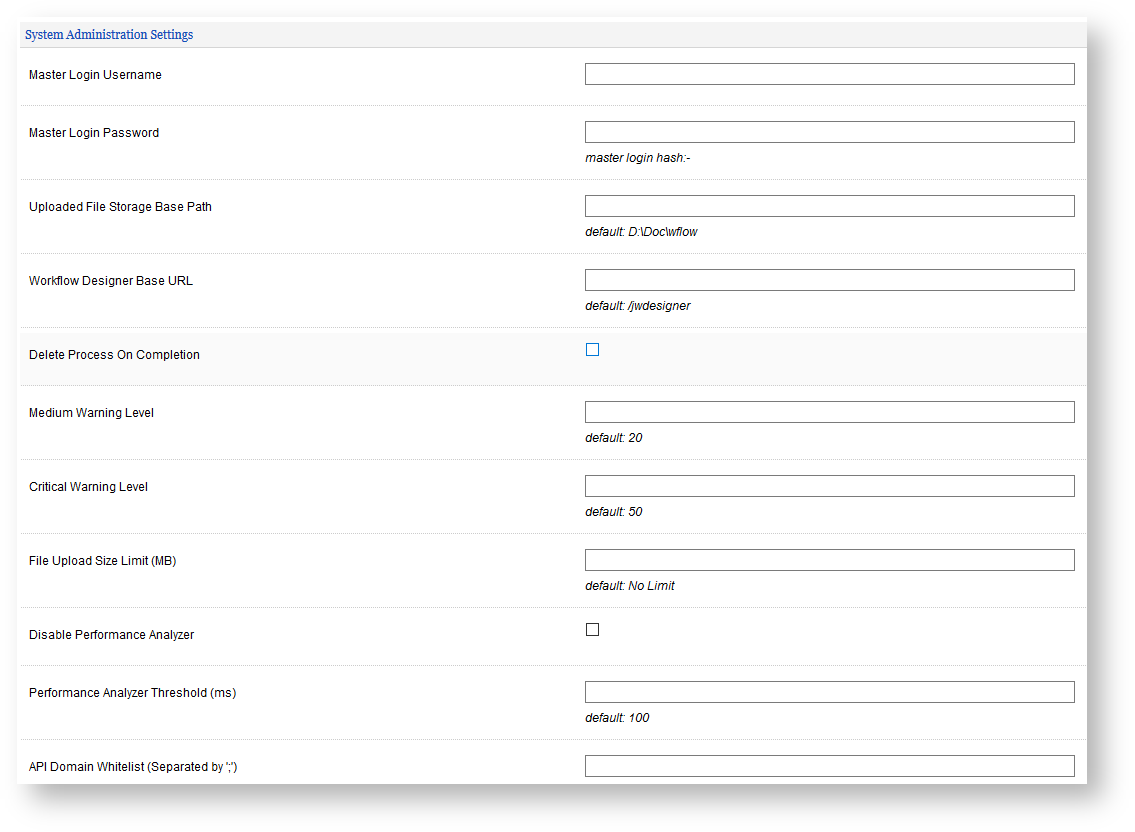Focus the Medium Warning Level input box
The image size is (1135, 832).
tap(829, 412)
